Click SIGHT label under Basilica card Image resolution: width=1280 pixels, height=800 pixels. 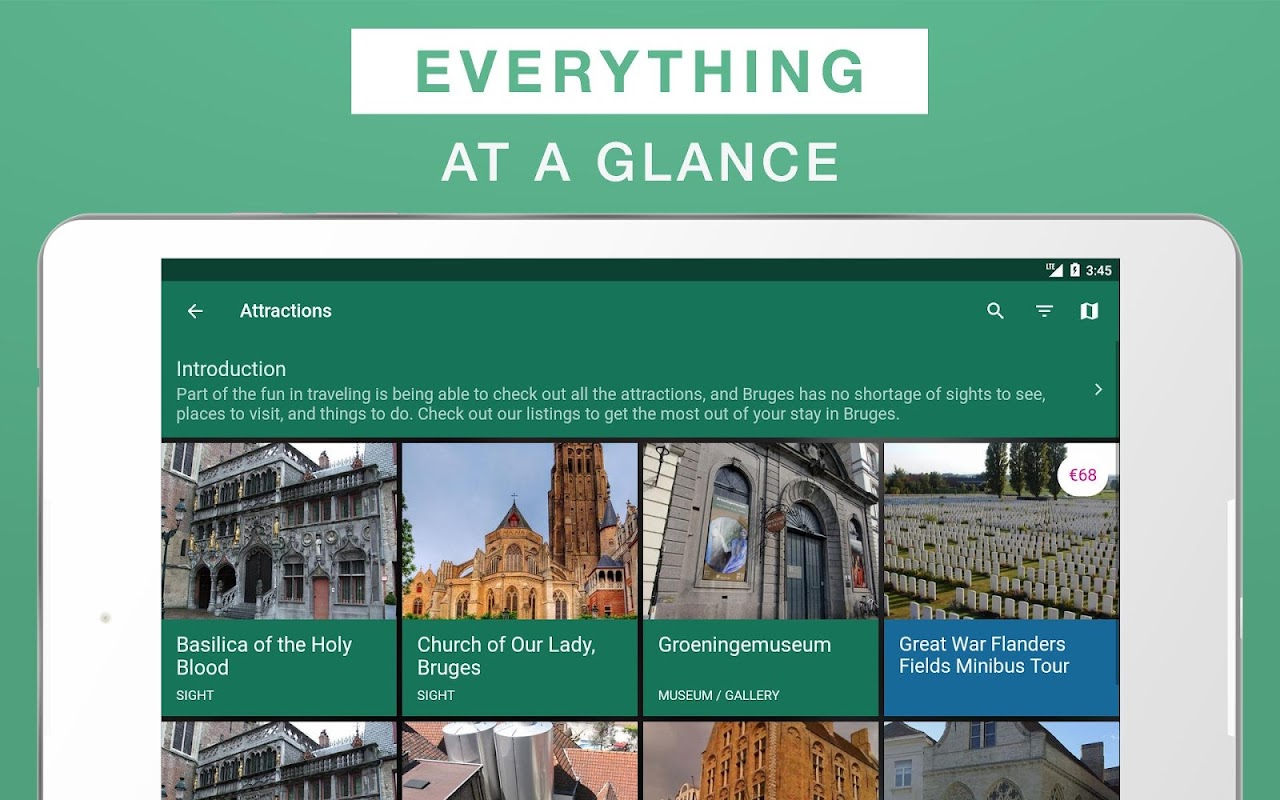[195, 695]
